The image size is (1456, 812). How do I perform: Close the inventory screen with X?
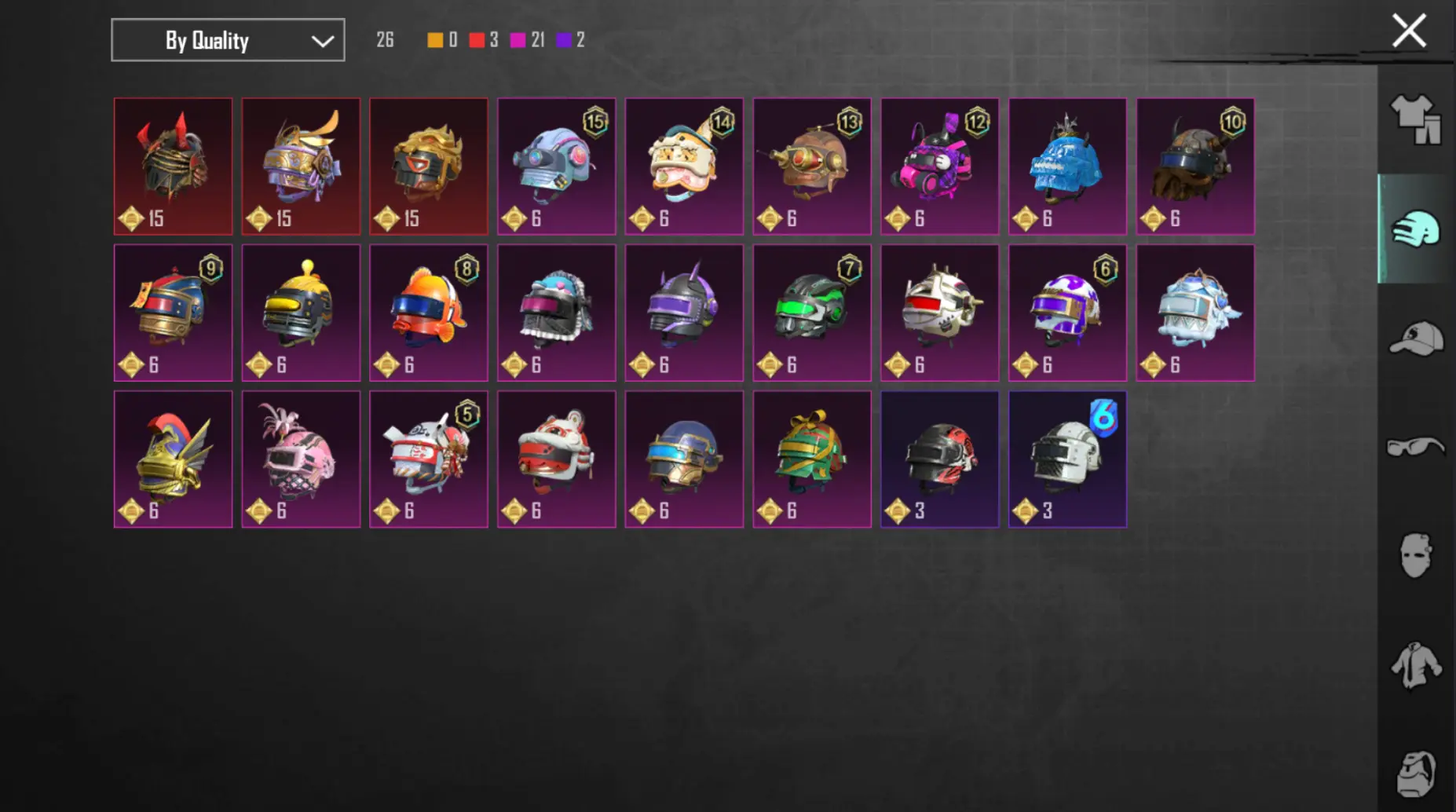click(1409, 31)
